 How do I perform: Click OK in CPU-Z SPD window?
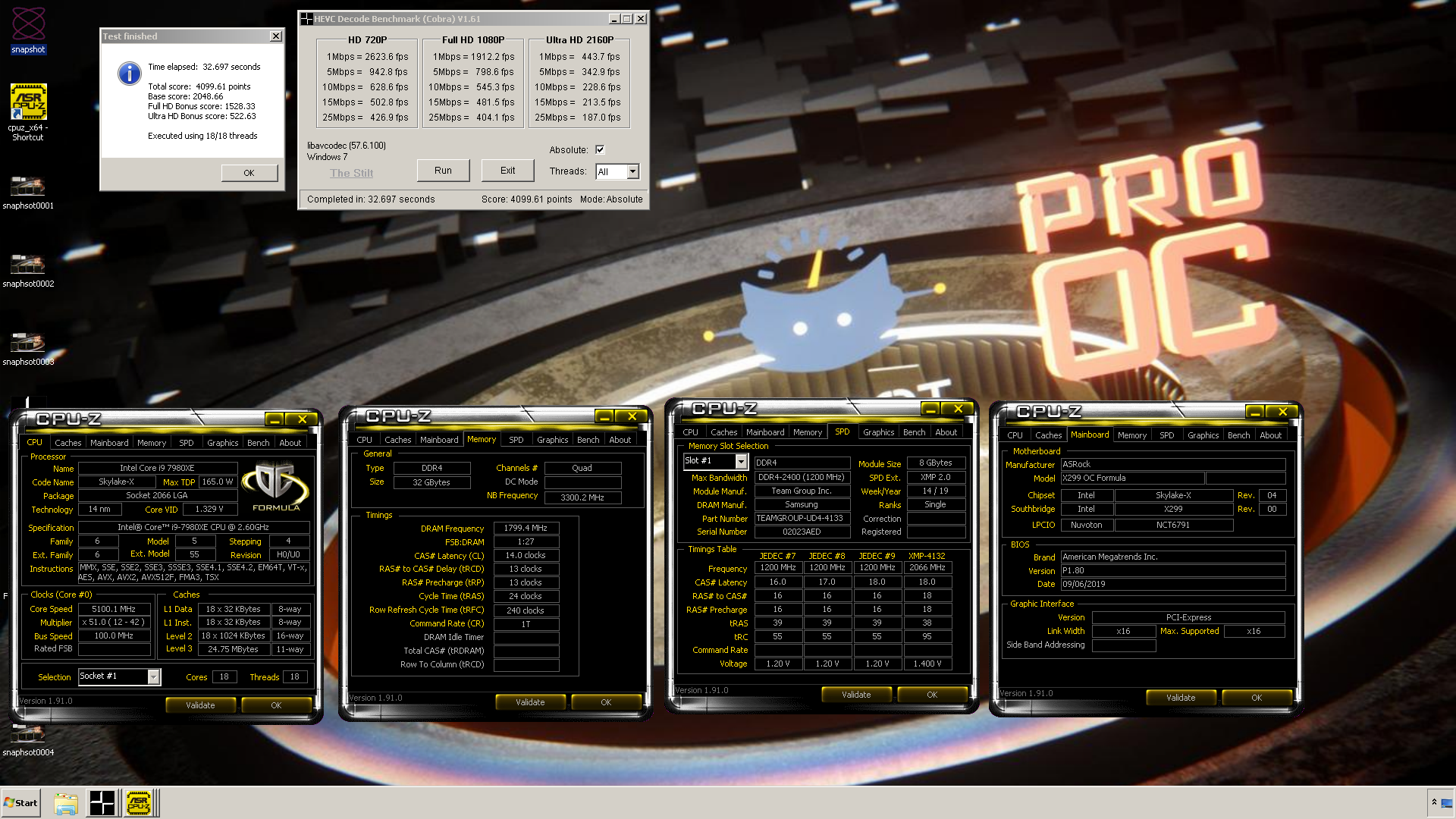(932, 695)
